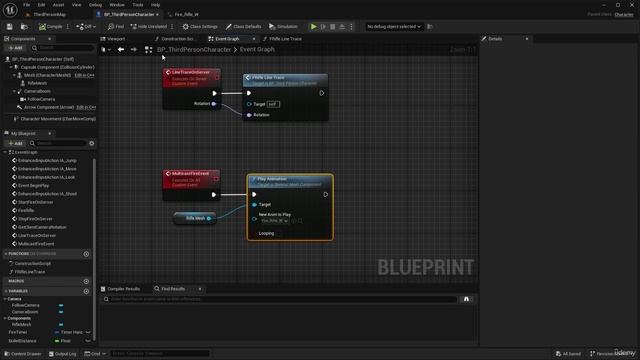This screenshot has height=360, width=640.
Task: Close the Event Graph tab
Action: tap(254, 39)
